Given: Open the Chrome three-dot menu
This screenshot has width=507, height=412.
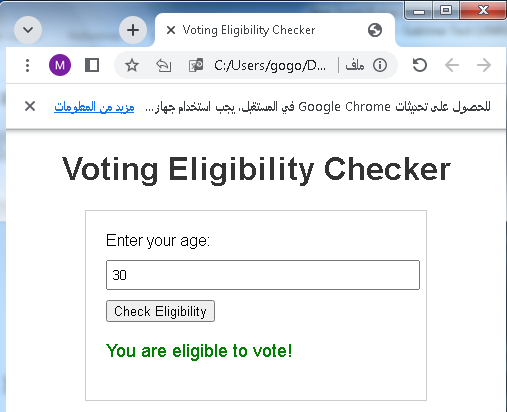Looking at the screenshot, I should point(28,65).
